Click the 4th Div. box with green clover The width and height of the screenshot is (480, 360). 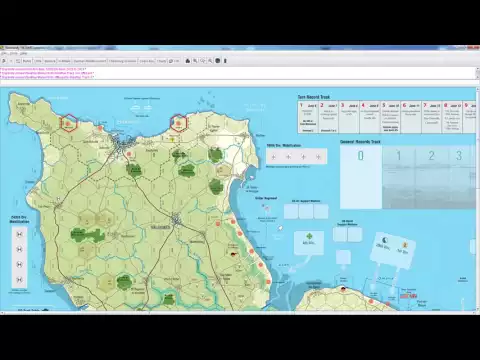309,243
